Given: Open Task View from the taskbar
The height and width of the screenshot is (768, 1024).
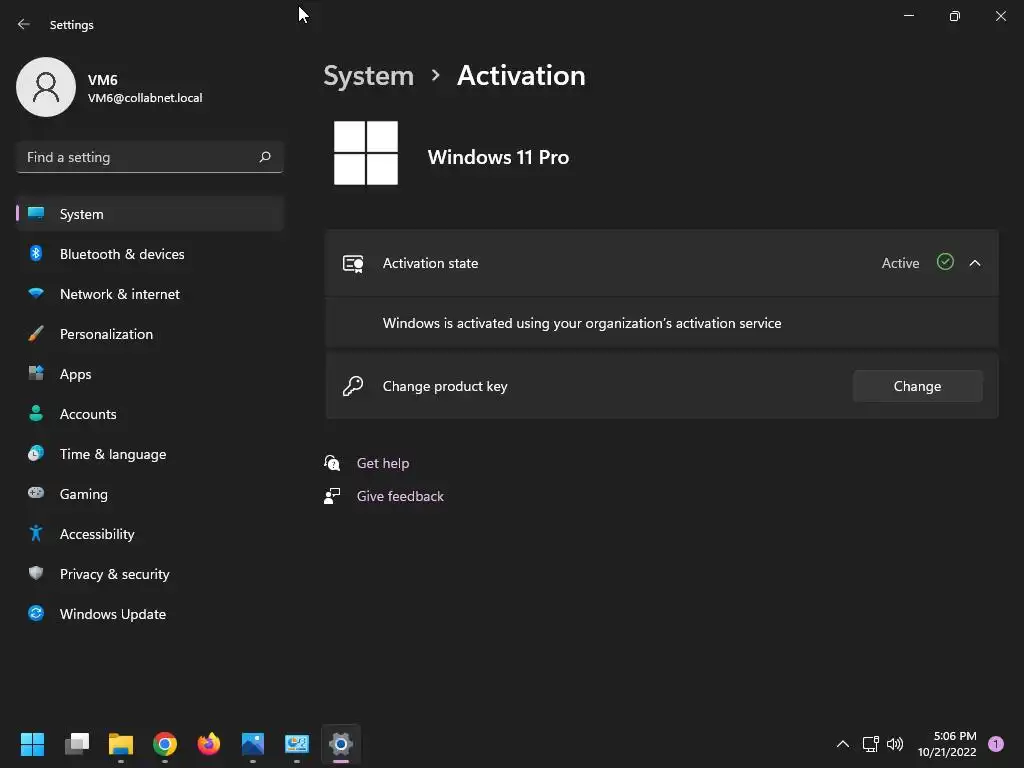Looking at the screenshot, I should click(76, 744).
